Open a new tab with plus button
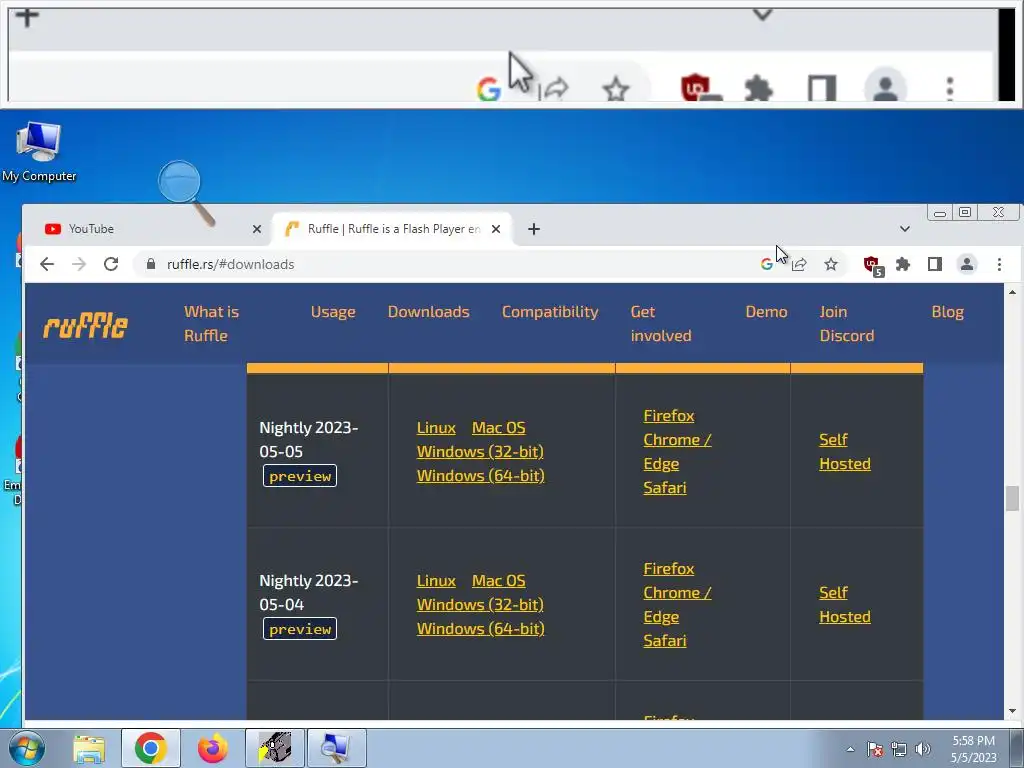Viewport: 1024px width, 768px height. 534,229
